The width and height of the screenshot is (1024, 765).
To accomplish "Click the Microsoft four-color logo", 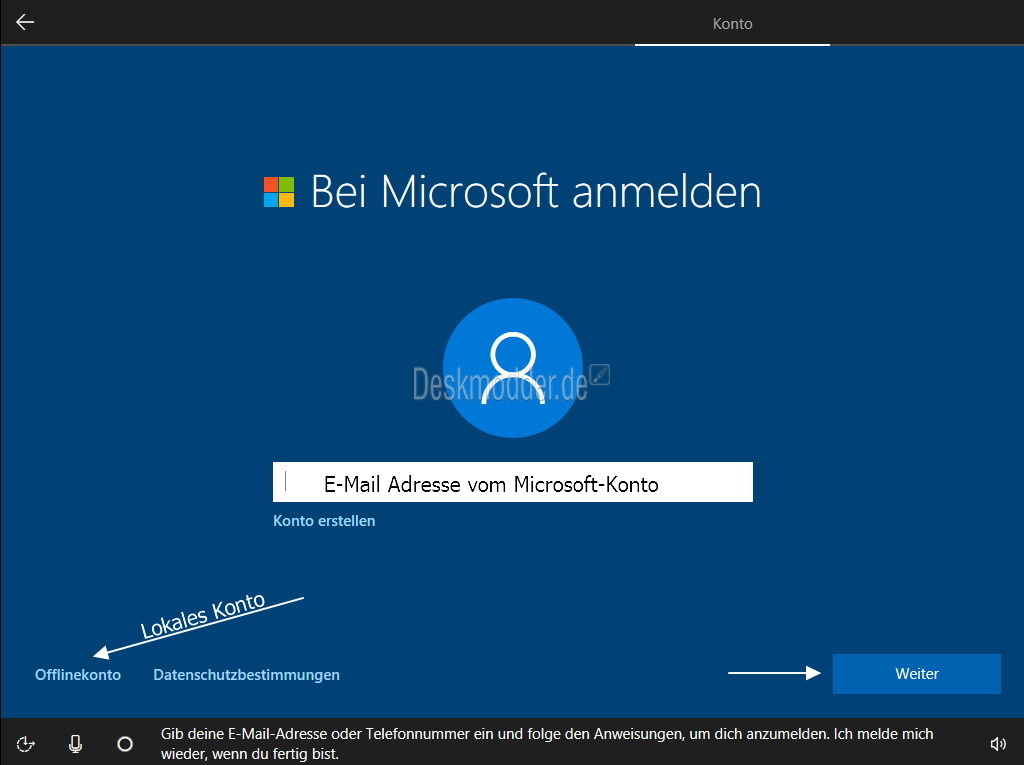I will tap(279, 192).
